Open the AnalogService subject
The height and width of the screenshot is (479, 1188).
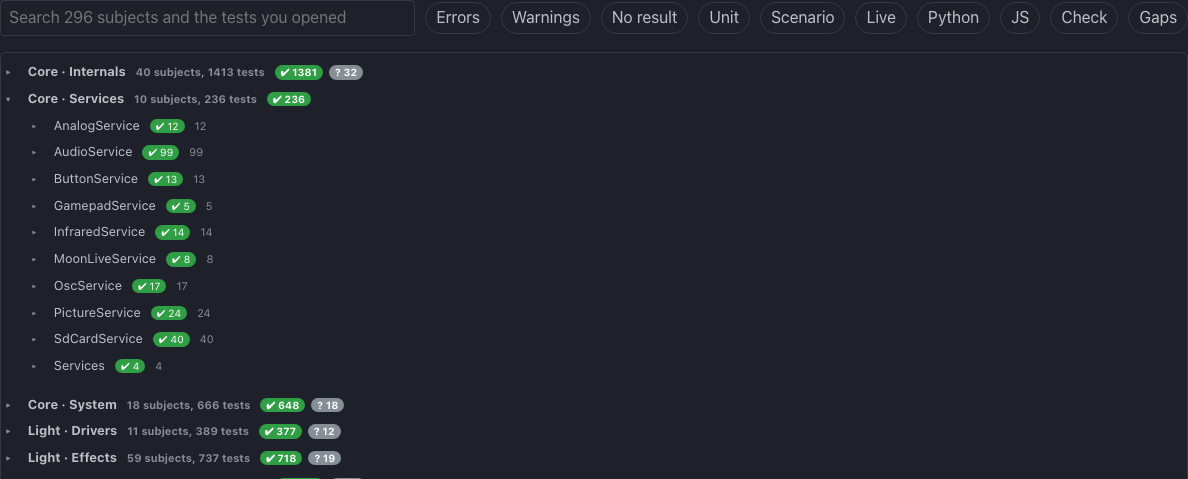coord(96,126)
